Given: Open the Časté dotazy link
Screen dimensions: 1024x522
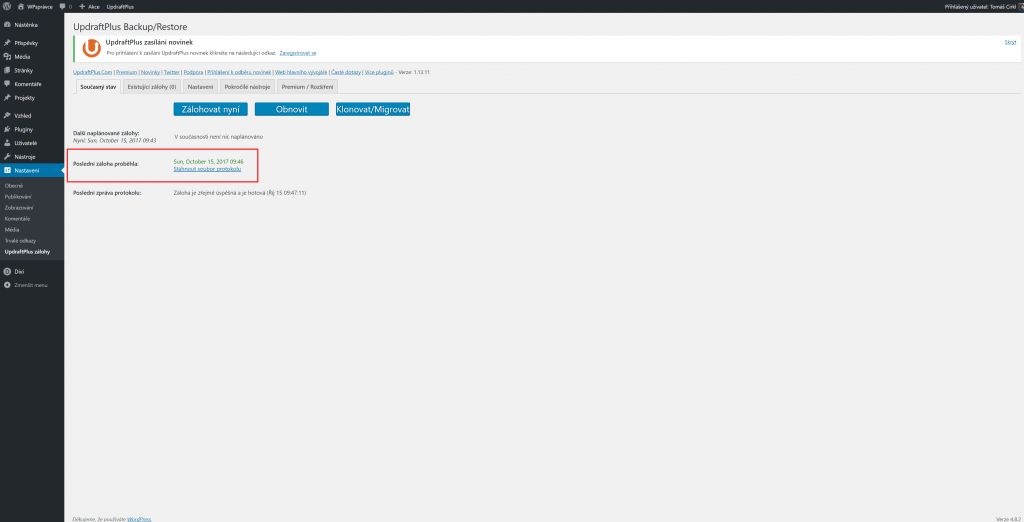Looking at the screenshot, I should (346, 72).
